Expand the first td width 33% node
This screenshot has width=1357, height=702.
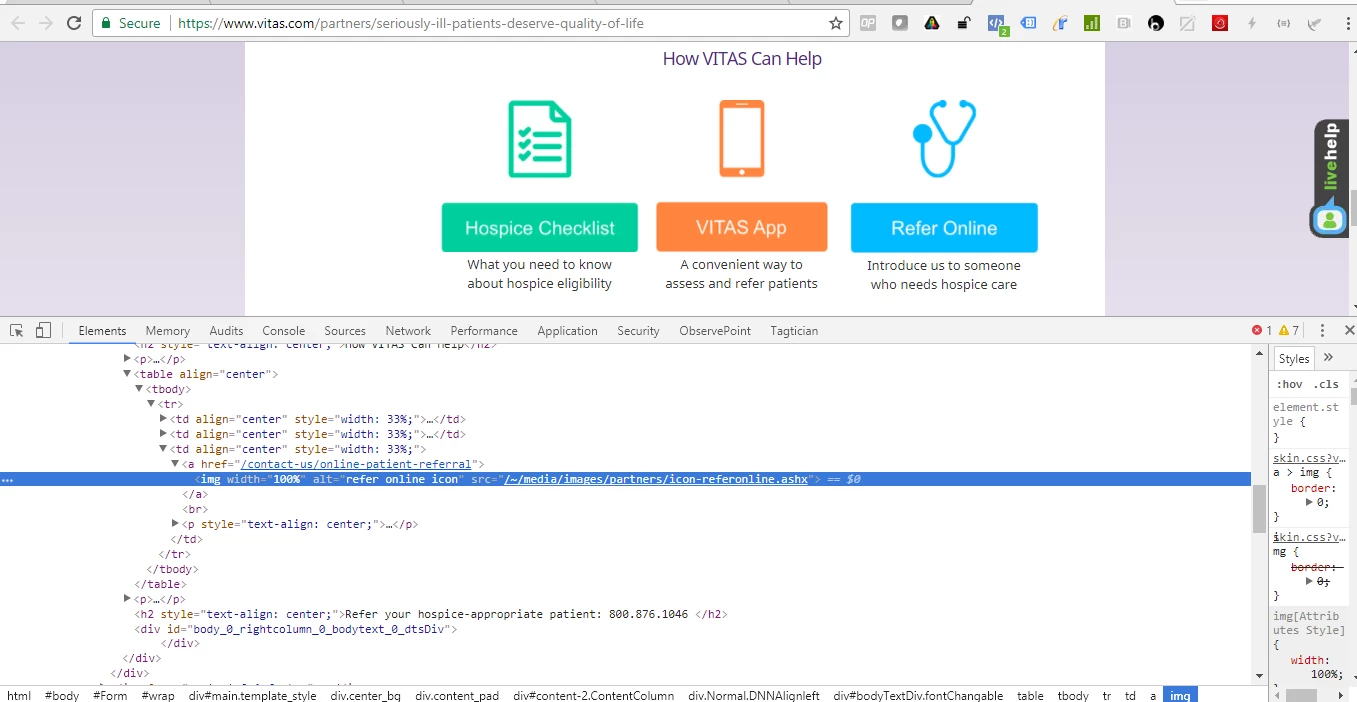pos(163,419)
